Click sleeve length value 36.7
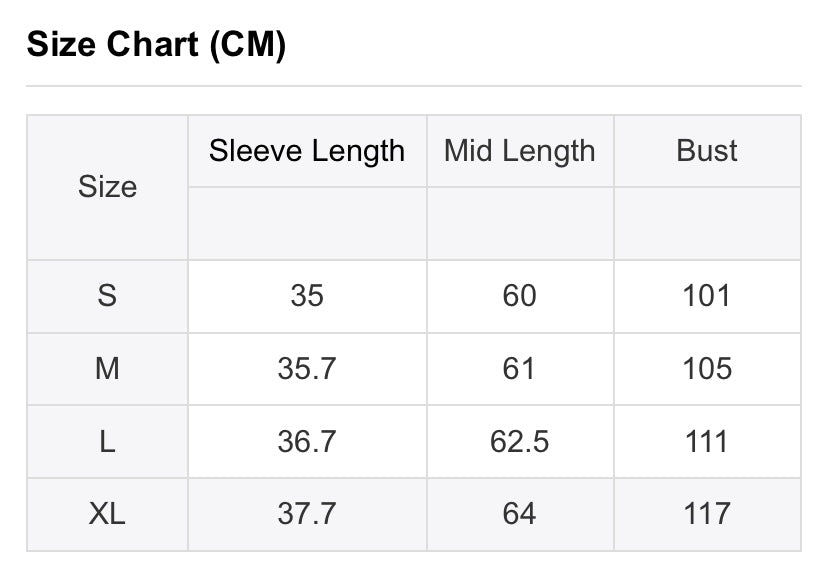827x572 pixels. coord(307,441)
